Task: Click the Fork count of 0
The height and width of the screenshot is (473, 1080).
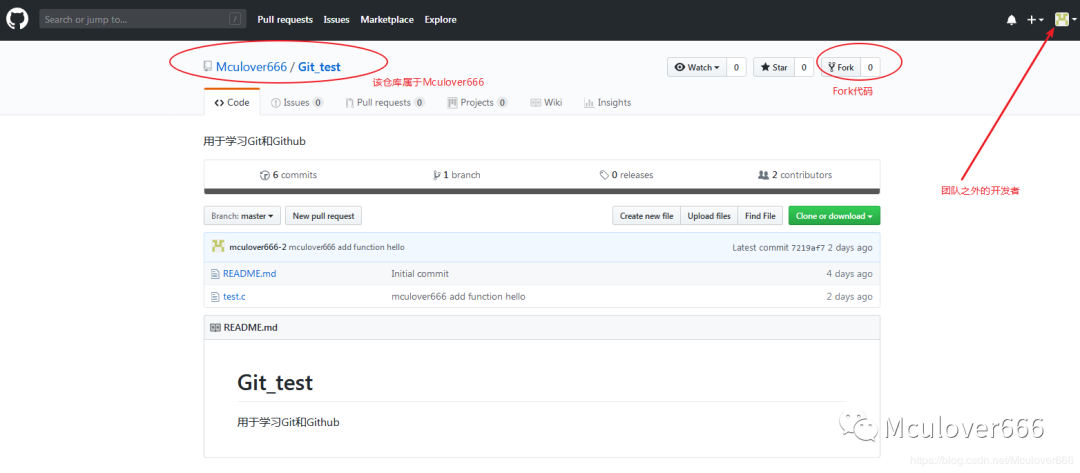Action: pos(870,67)
